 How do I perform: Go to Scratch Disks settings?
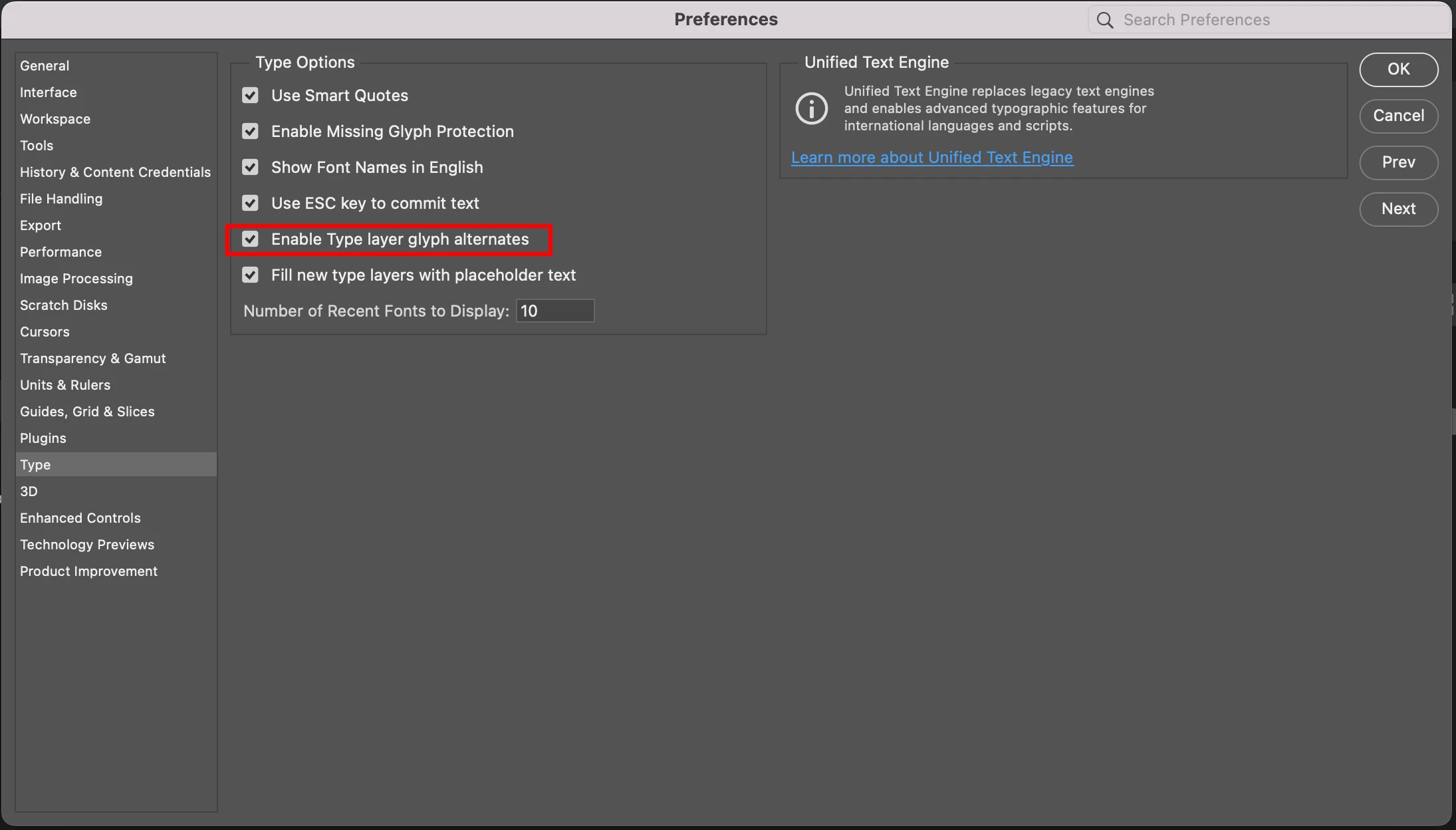[63, 305]
